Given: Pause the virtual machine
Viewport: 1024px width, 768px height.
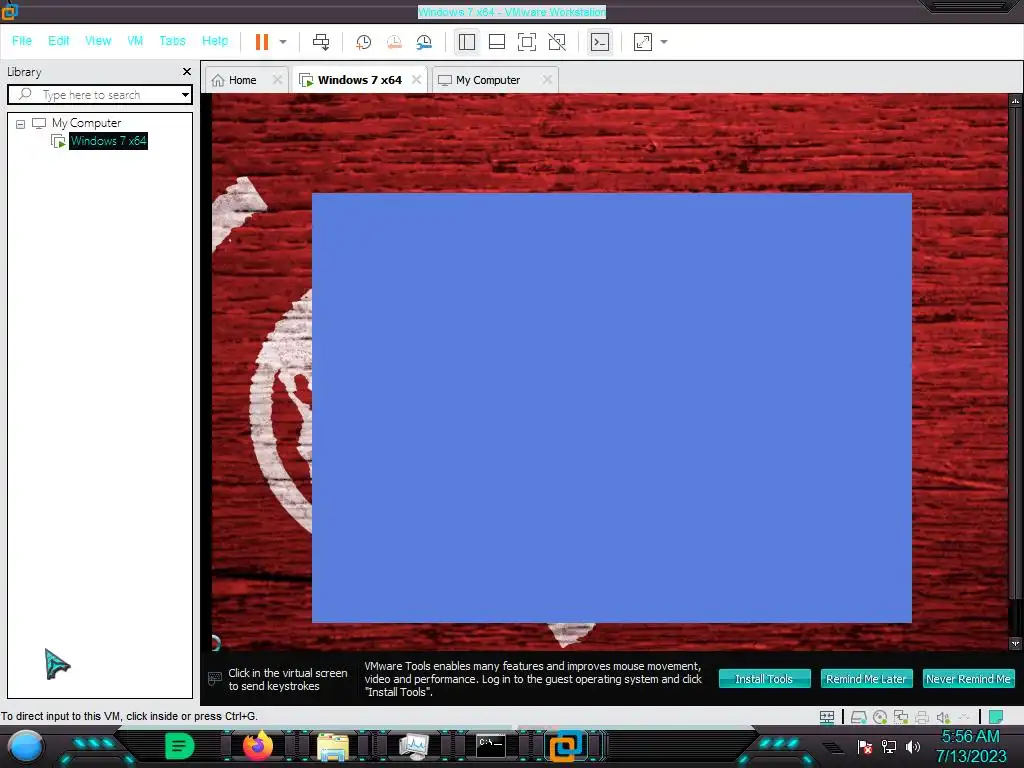Looking at the screenshot, I should (262, 42).
